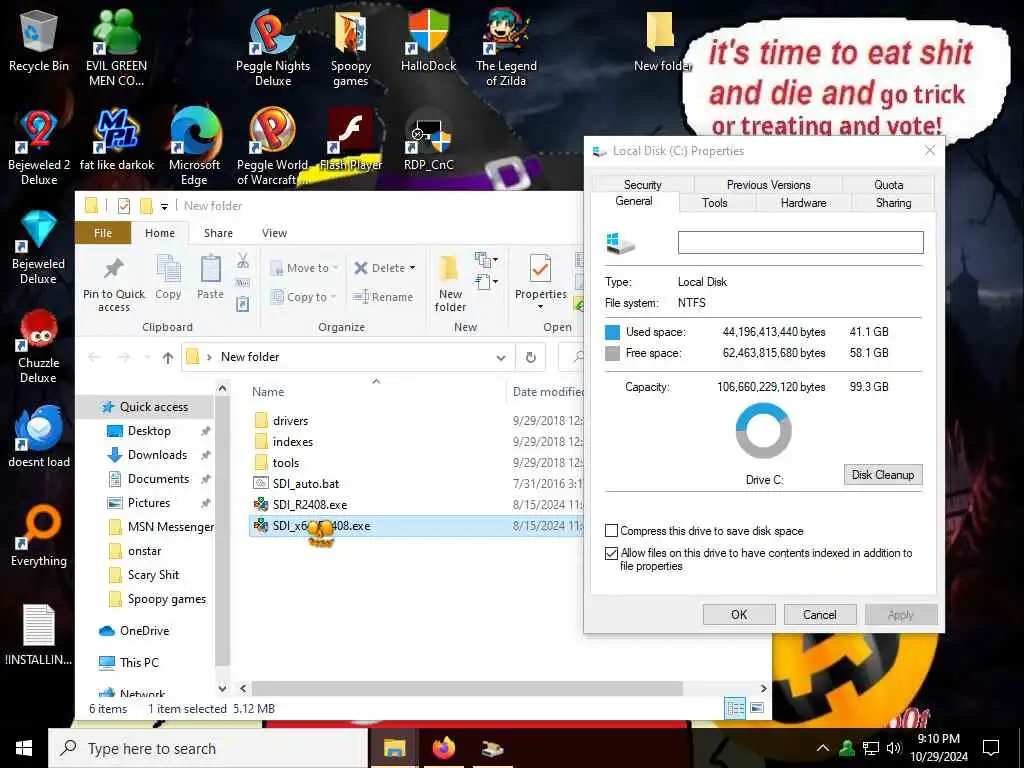The height and width of the screenshot is (768, 1024).
Task: Open the Windows Start menu
Action: coord(24,748)
